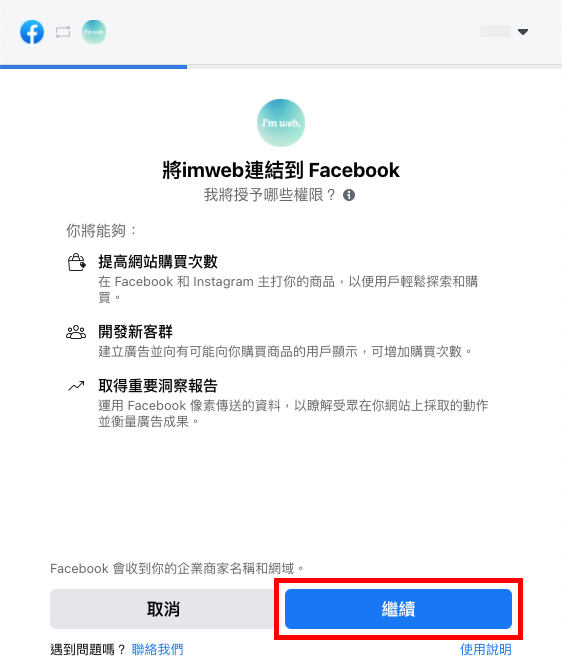The width and height of the screenshot is (562, 670).
Task: Click the 將imweb連結到 Facebook title
Action: click(x=281, y=170)
